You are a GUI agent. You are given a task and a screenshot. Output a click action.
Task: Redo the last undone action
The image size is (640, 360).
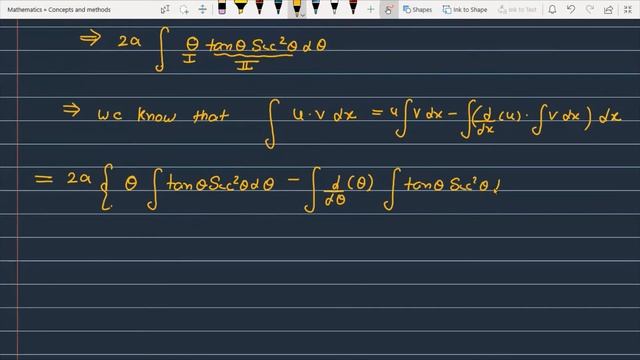click(x=590, y=9)
